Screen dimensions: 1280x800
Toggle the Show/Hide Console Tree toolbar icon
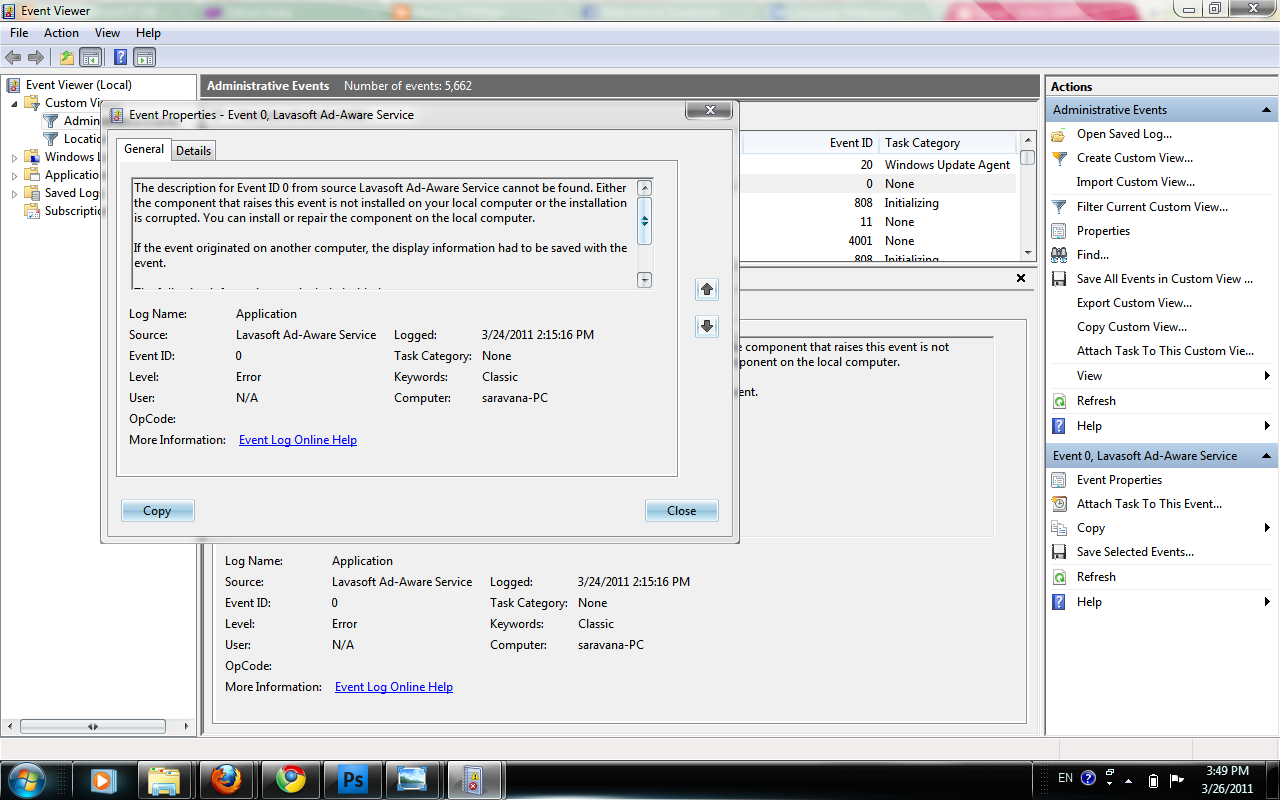(x=91, y=57)
